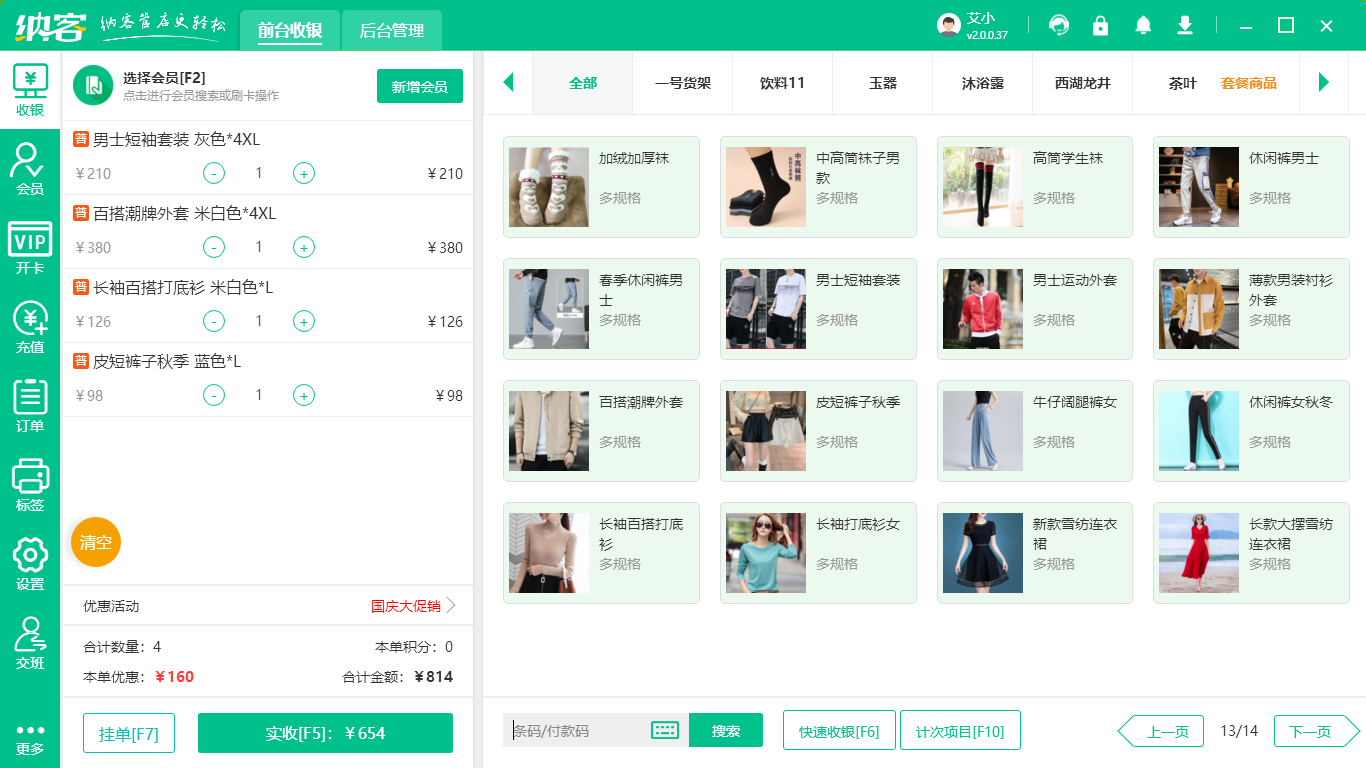Click the 新增会员 button
The height and width of the screenshot is (768, 1366).
point(420,86)
